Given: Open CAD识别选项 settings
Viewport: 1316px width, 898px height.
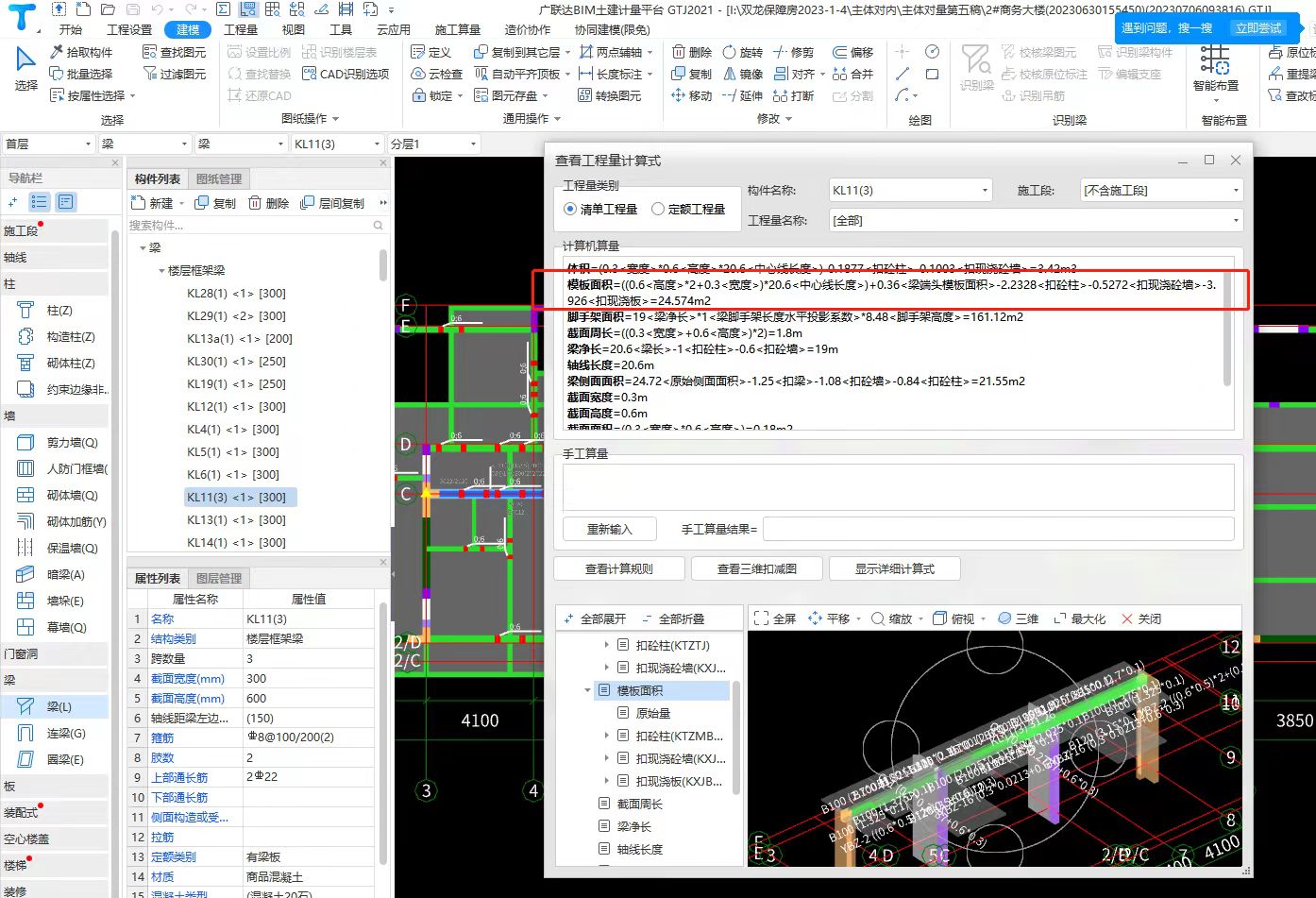Looking at the screenshot, I should (346, 74).
